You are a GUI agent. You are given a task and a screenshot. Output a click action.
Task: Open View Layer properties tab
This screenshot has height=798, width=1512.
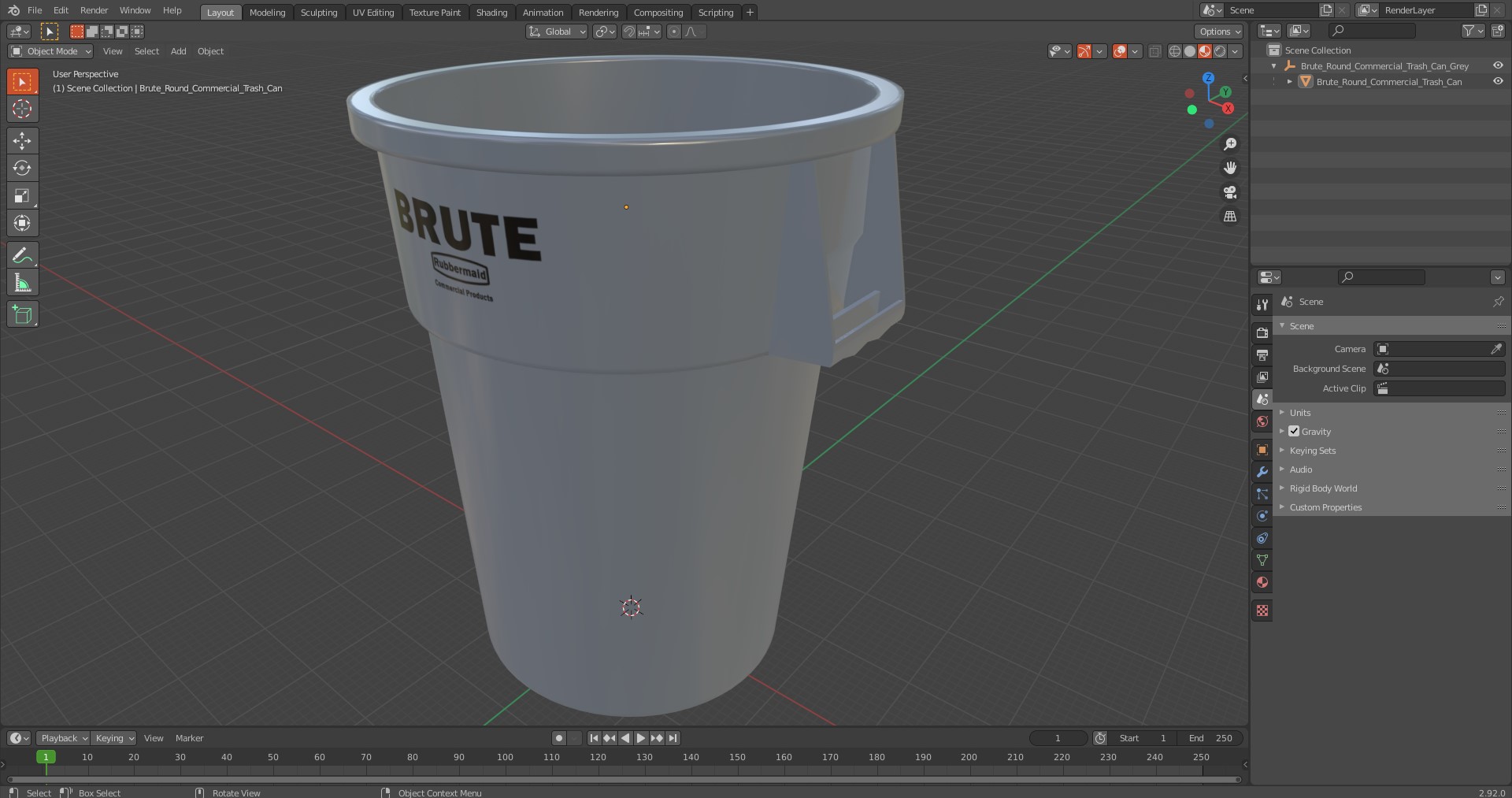[1262, 377]
